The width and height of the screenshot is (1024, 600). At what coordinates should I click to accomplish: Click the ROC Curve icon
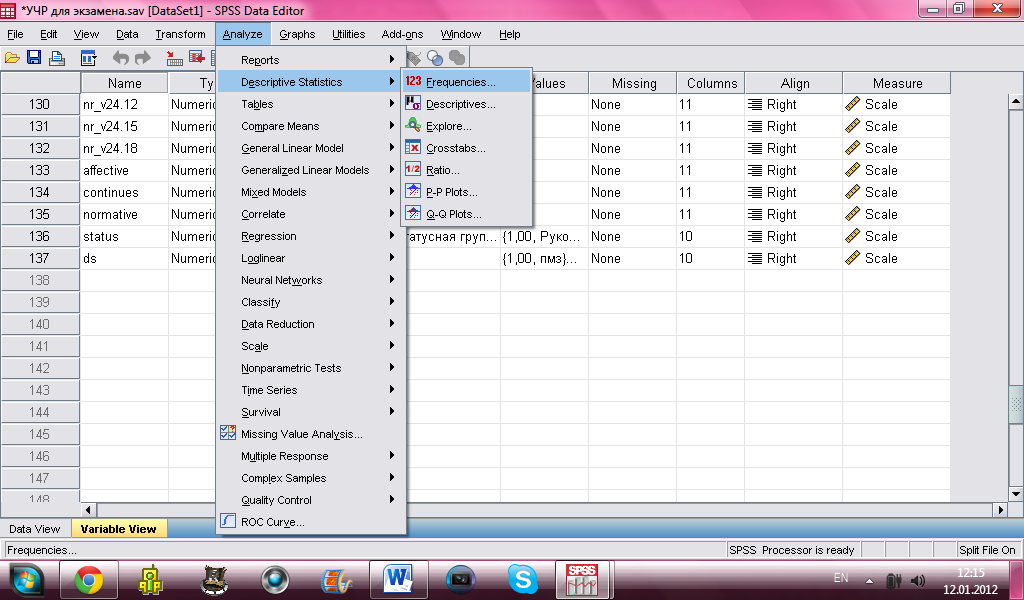point(228,521)
